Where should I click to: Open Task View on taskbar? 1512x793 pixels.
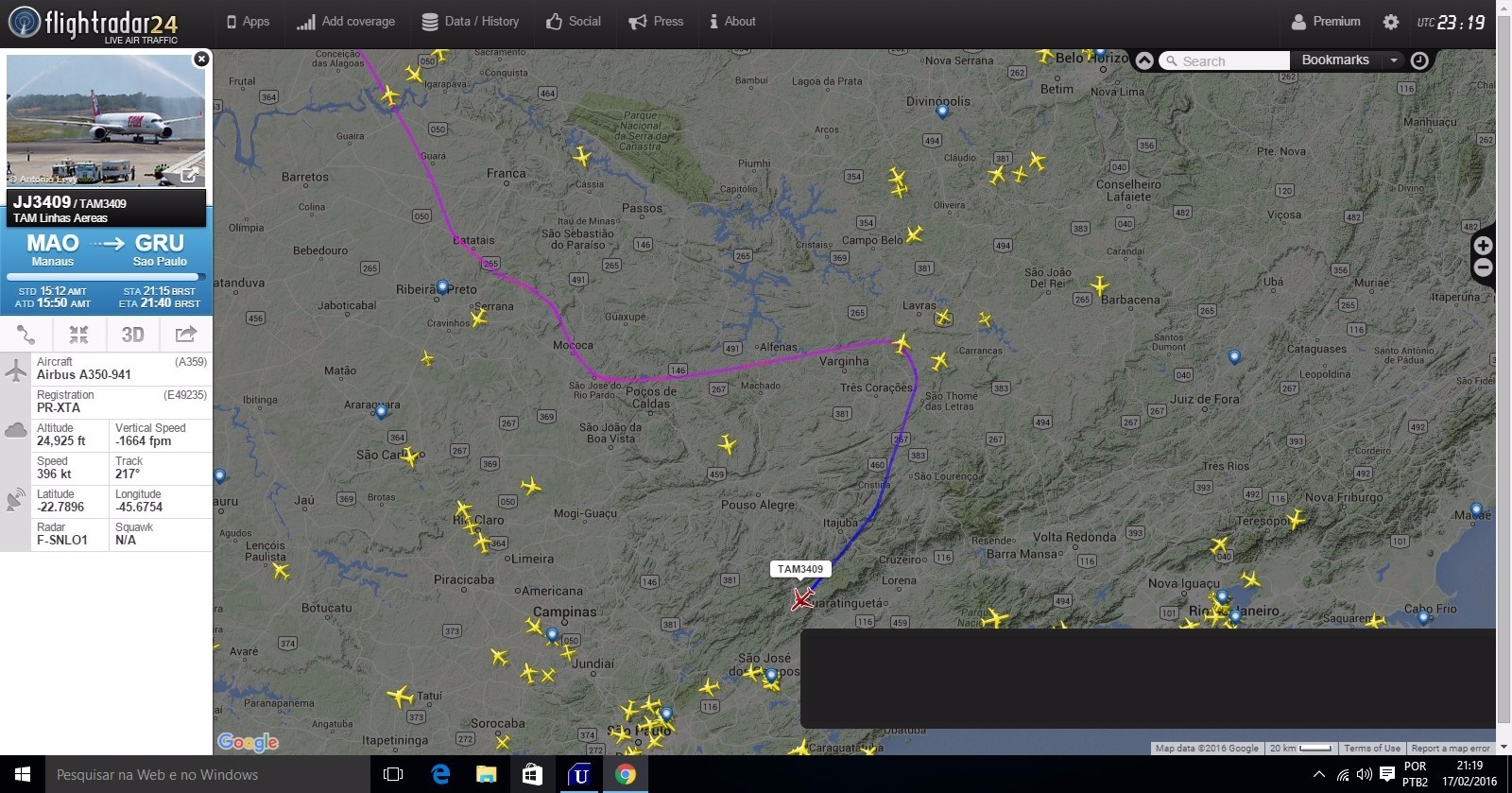[x=393, y=775]
